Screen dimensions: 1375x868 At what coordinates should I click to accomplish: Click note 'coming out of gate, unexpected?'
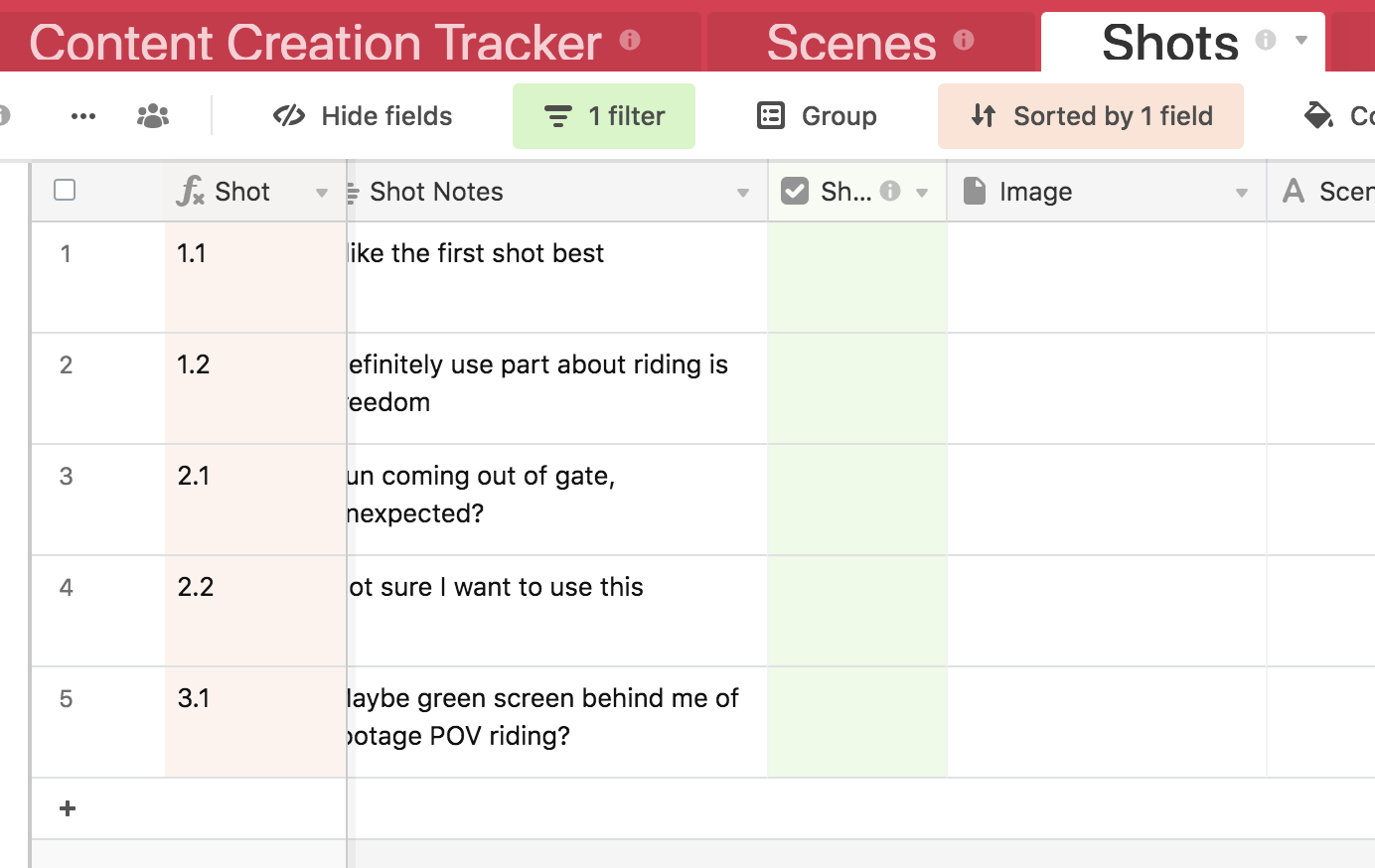coord(557,500)
